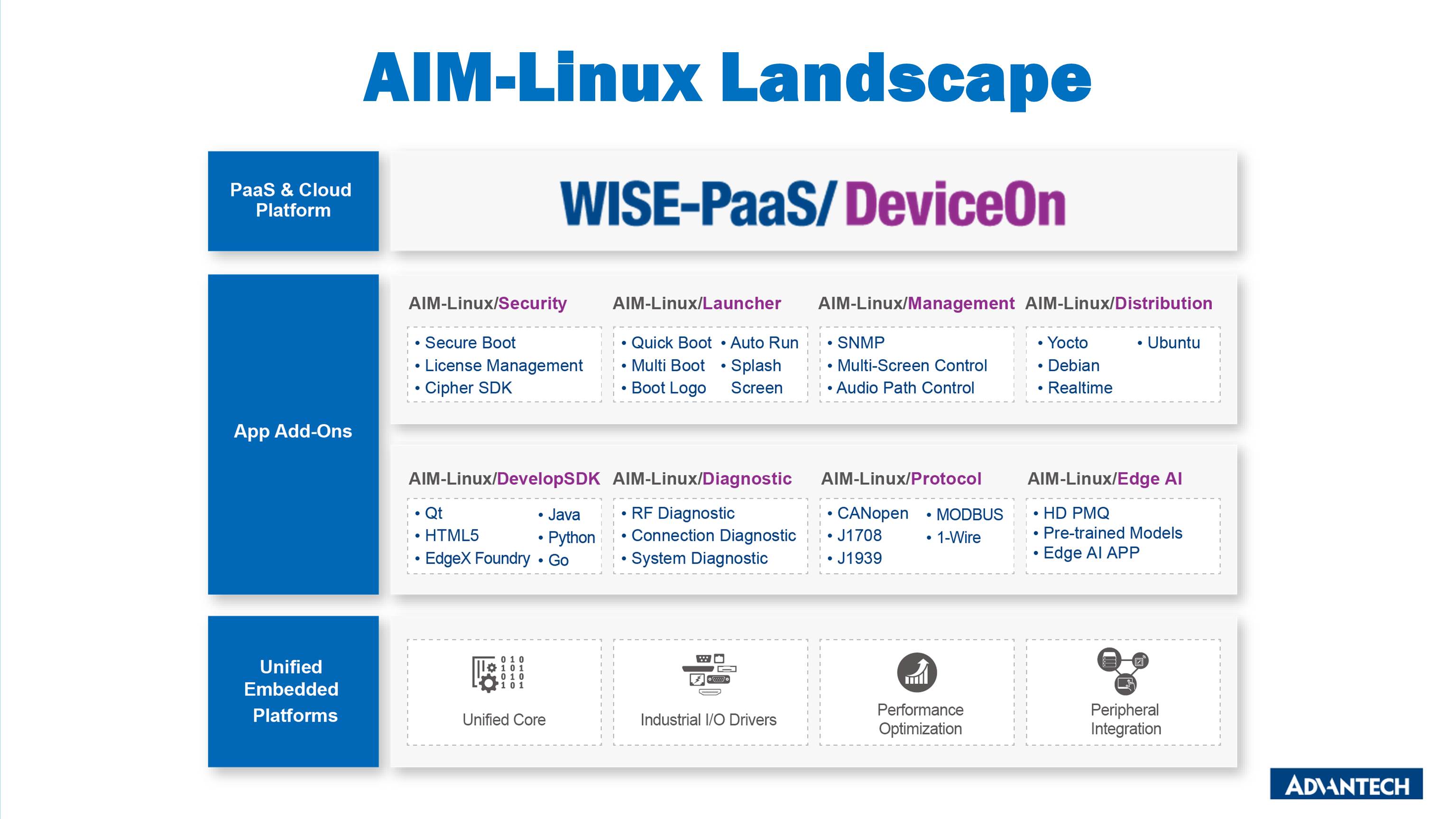Image resolution: width=1456 pixels, height=819 pixels.
Task: Select the PaaS & Cloud Platform block
Action: coord(294,201)
